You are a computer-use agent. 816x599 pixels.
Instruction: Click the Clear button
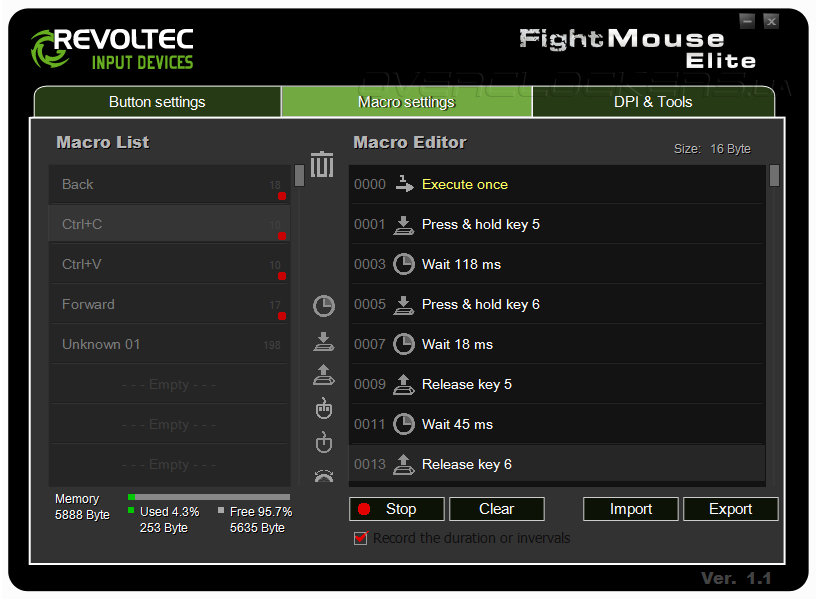point(496,509)
